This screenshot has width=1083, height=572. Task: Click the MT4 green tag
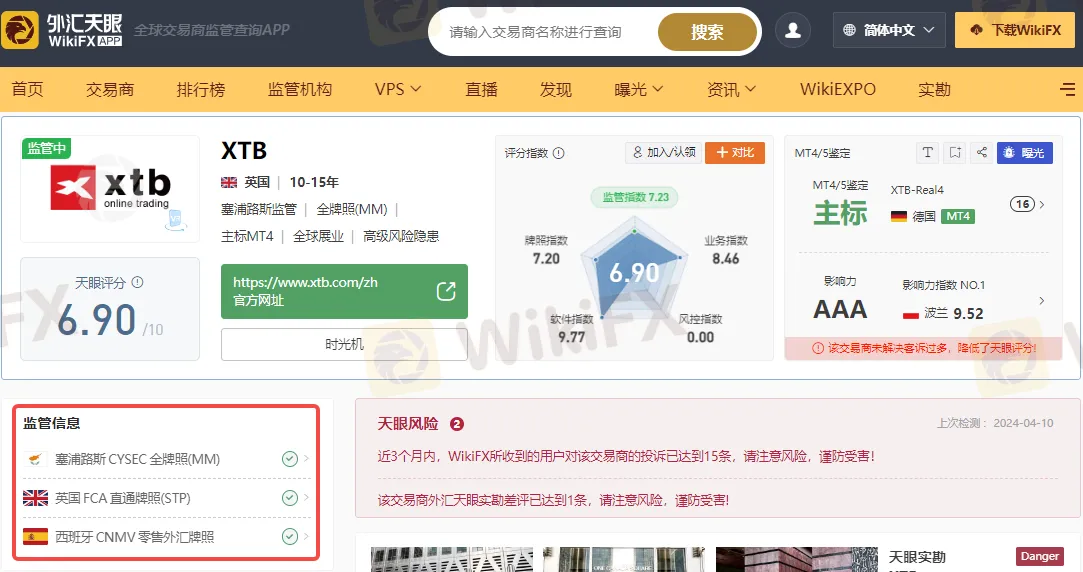(958, 216)
